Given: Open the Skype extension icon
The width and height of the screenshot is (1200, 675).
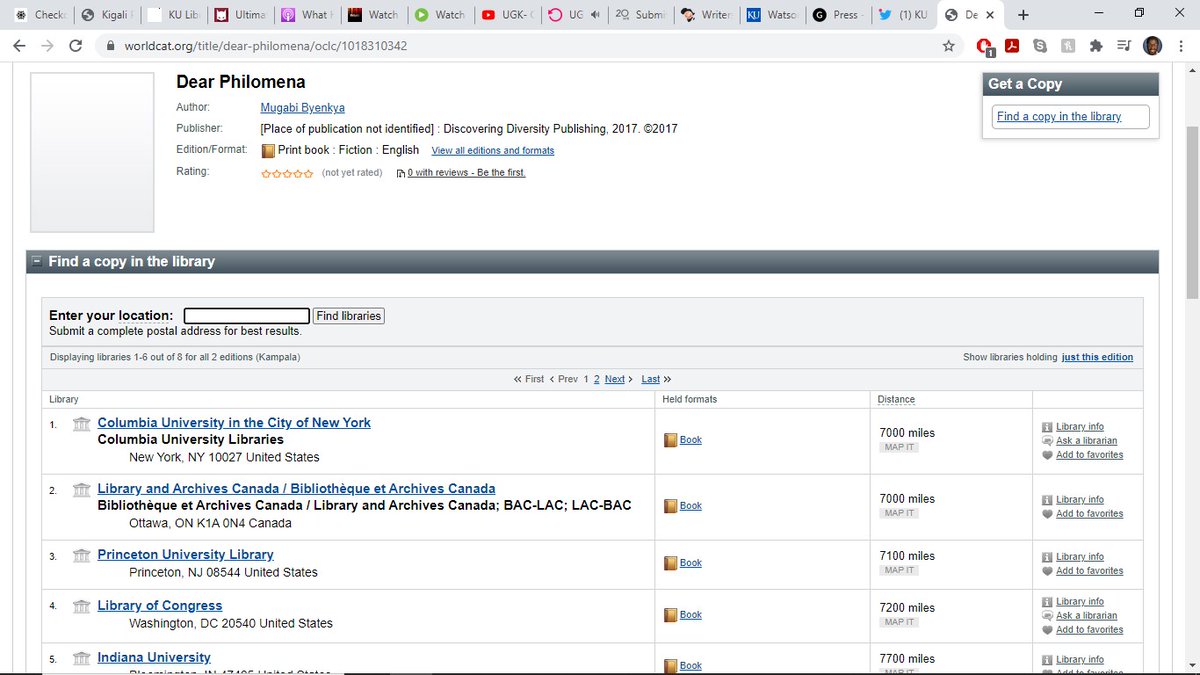Looking at the screenshot, I should click(1040, 46).
